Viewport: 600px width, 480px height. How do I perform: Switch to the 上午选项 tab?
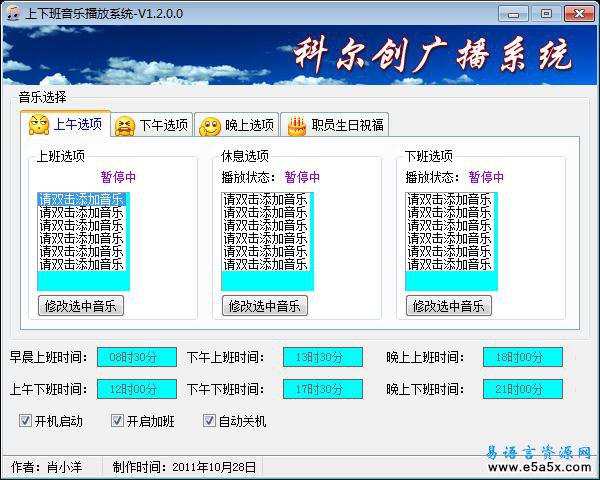tap(65, 124)
